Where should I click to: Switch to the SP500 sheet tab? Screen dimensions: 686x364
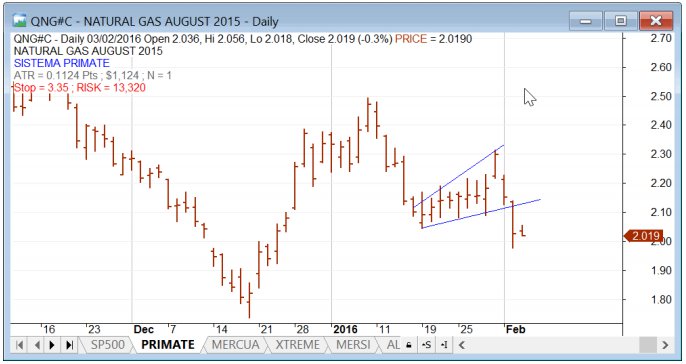coord(108,345)
